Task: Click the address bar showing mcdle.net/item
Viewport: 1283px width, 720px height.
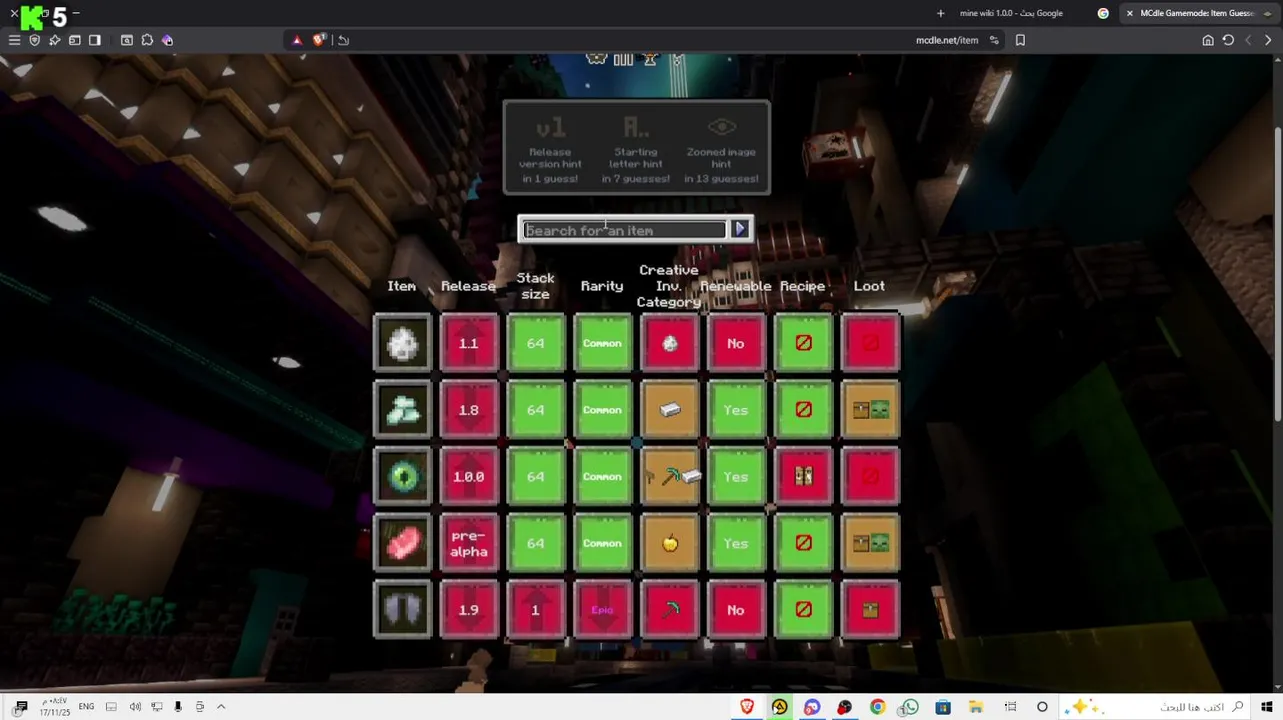Action: [947, 40]
